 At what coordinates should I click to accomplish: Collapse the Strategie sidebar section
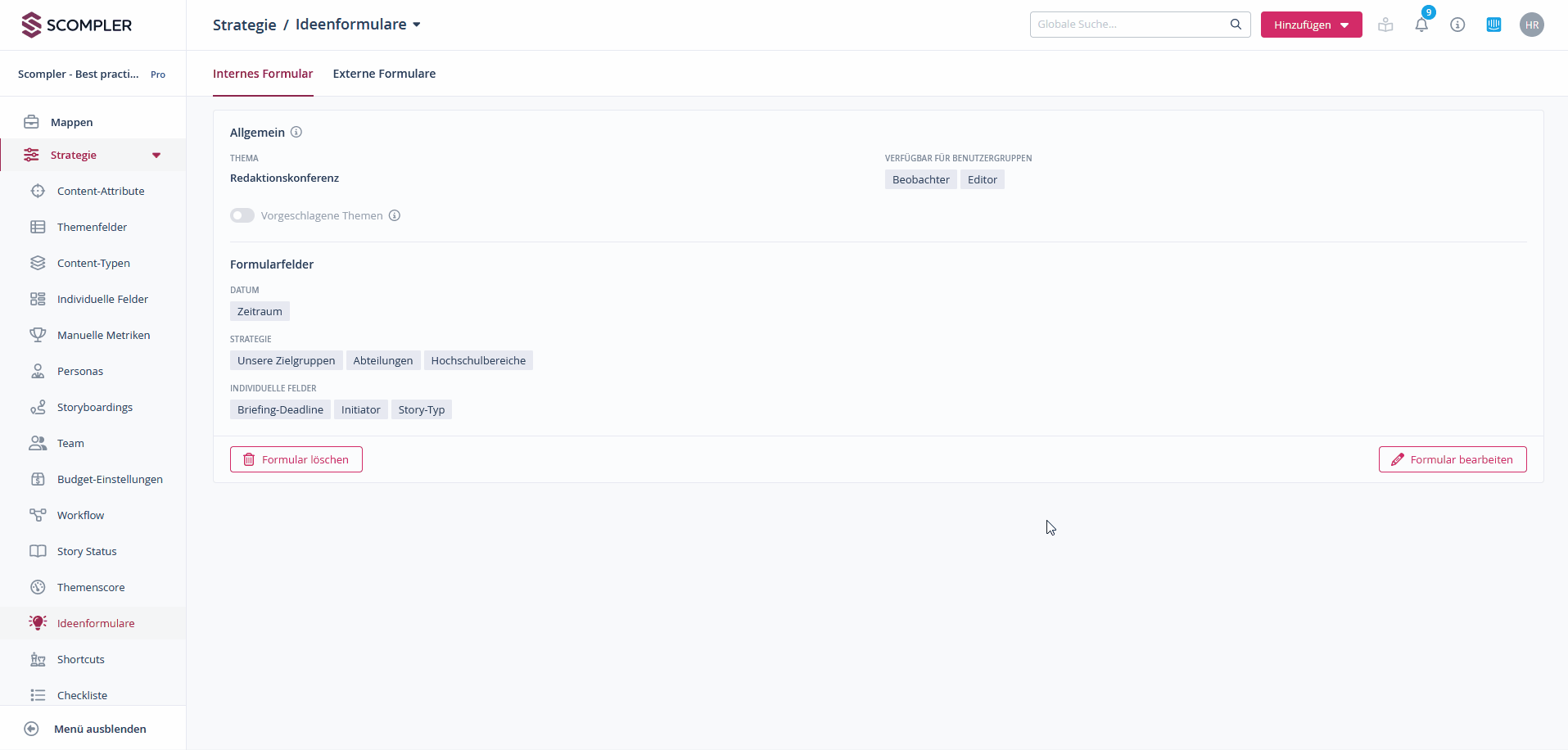155,155
